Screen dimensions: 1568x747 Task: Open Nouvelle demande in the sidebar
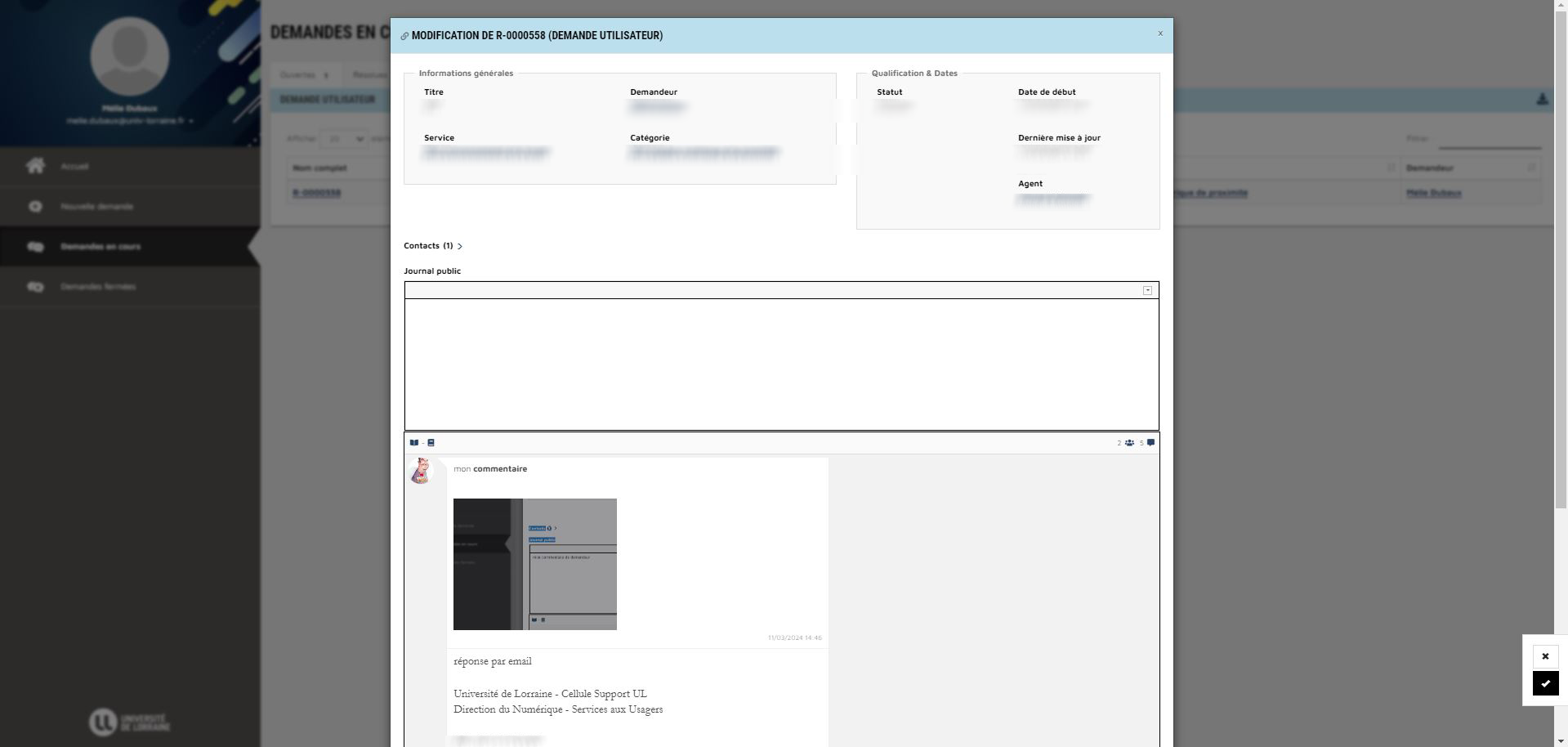click(x=96, y=207)
